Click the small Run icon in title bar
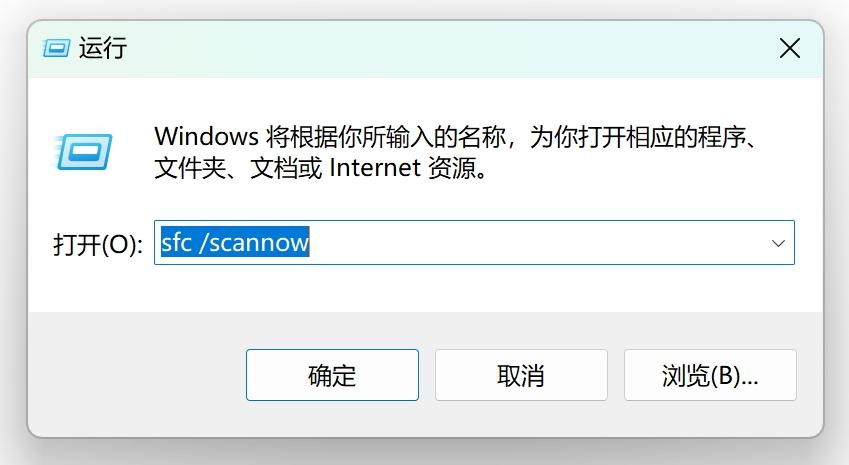849x465 pixels. pyautogui.click(x=56, y=48)
